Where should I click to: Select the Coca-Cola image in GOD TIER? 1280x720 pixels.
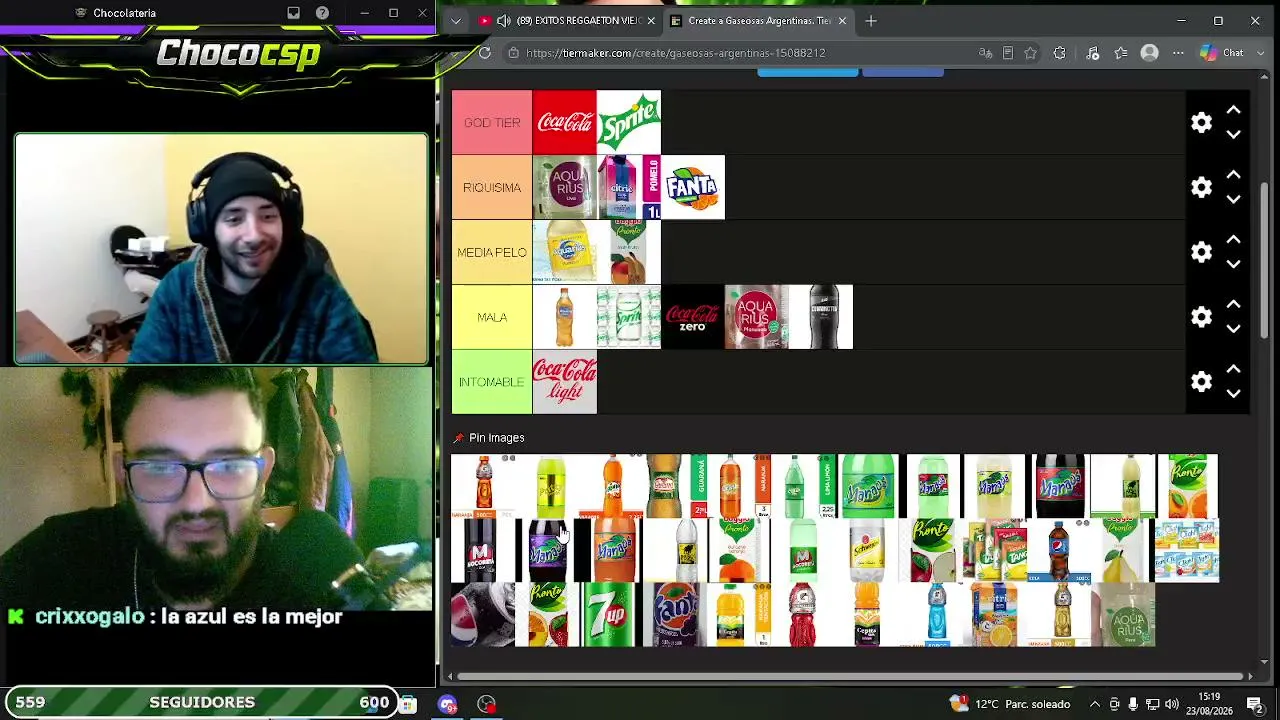pos(565,123)
